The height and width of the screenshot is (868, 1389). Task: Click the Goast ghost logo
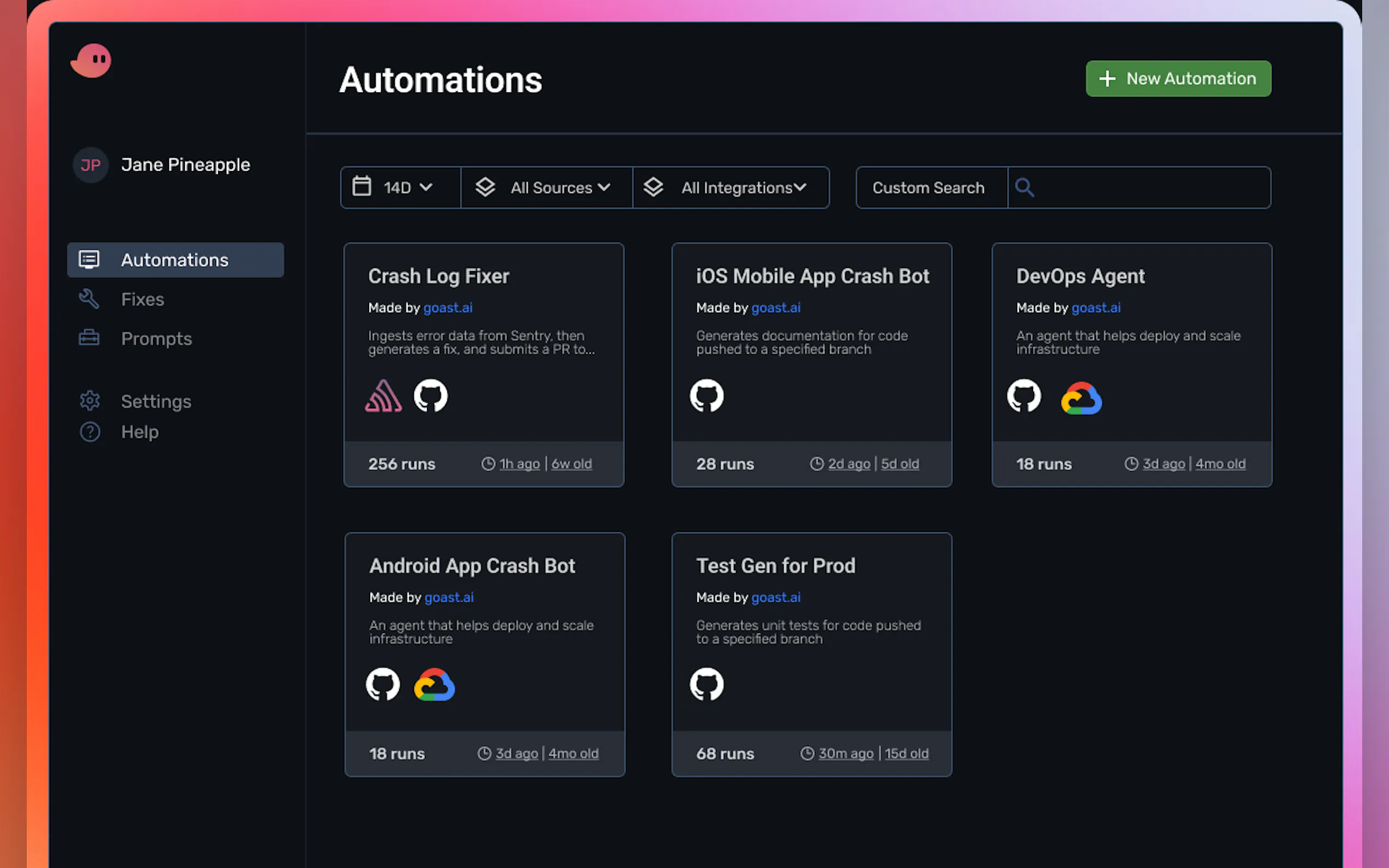(91, 60)
